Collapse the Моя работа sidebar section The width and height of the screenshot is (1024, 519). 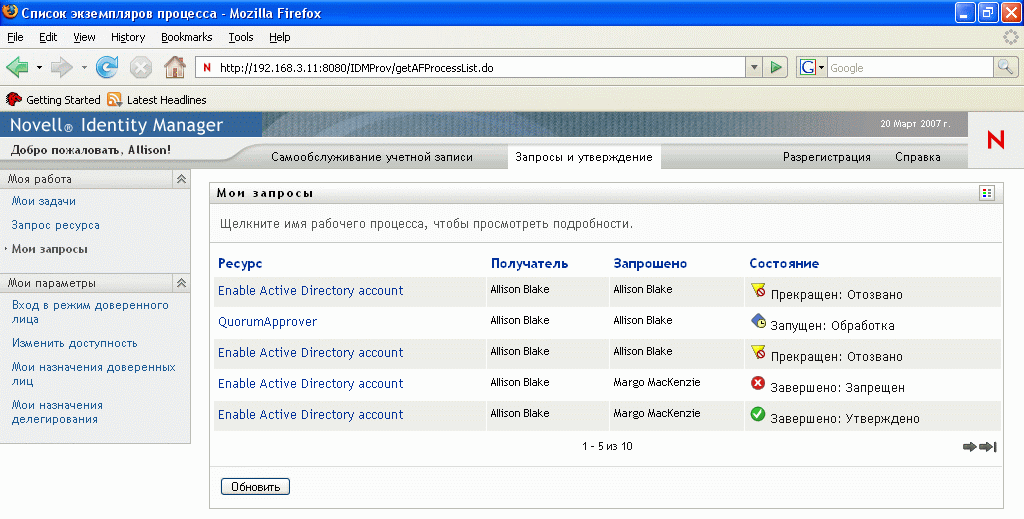tap(181, 179)
